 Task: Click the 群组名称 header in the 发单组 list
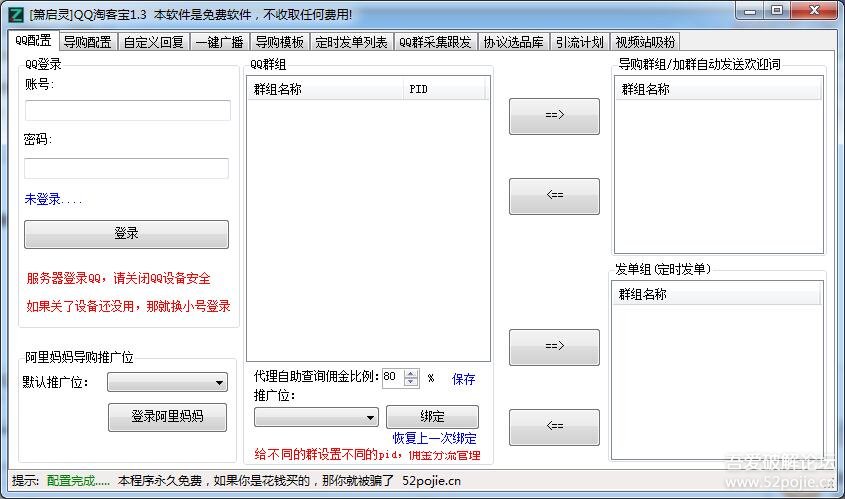[x=717, y=294]
